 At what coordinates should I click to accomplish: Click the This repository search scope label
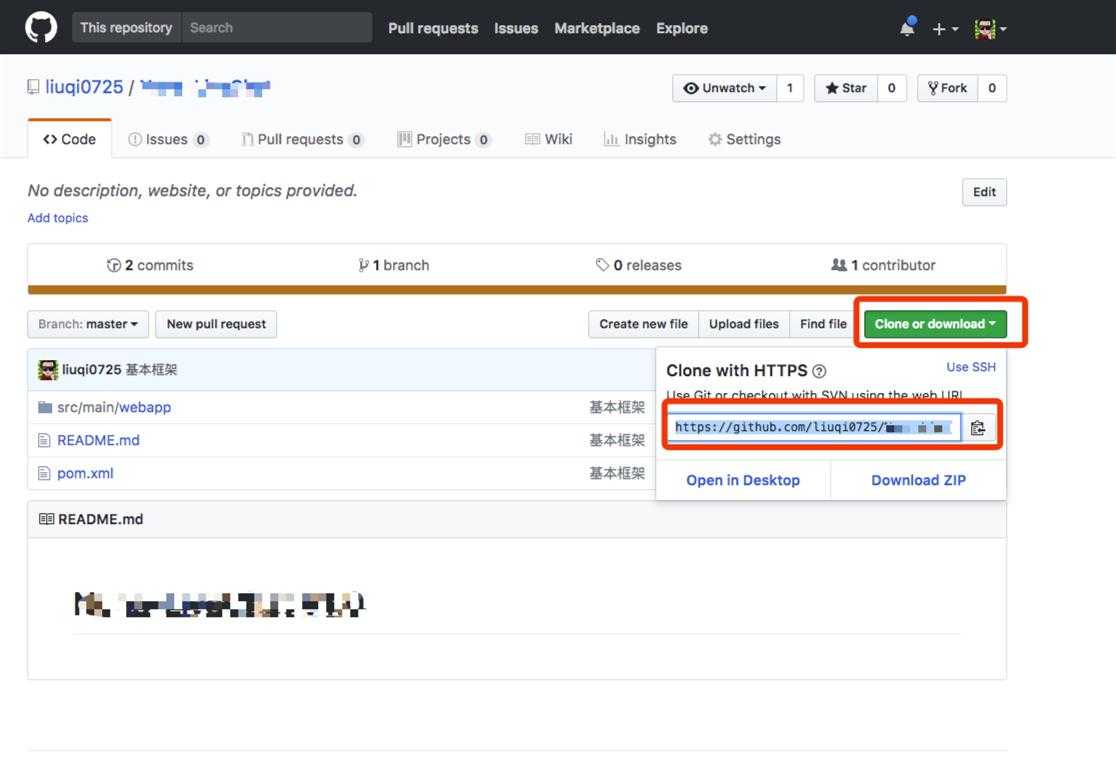point(126,28)
